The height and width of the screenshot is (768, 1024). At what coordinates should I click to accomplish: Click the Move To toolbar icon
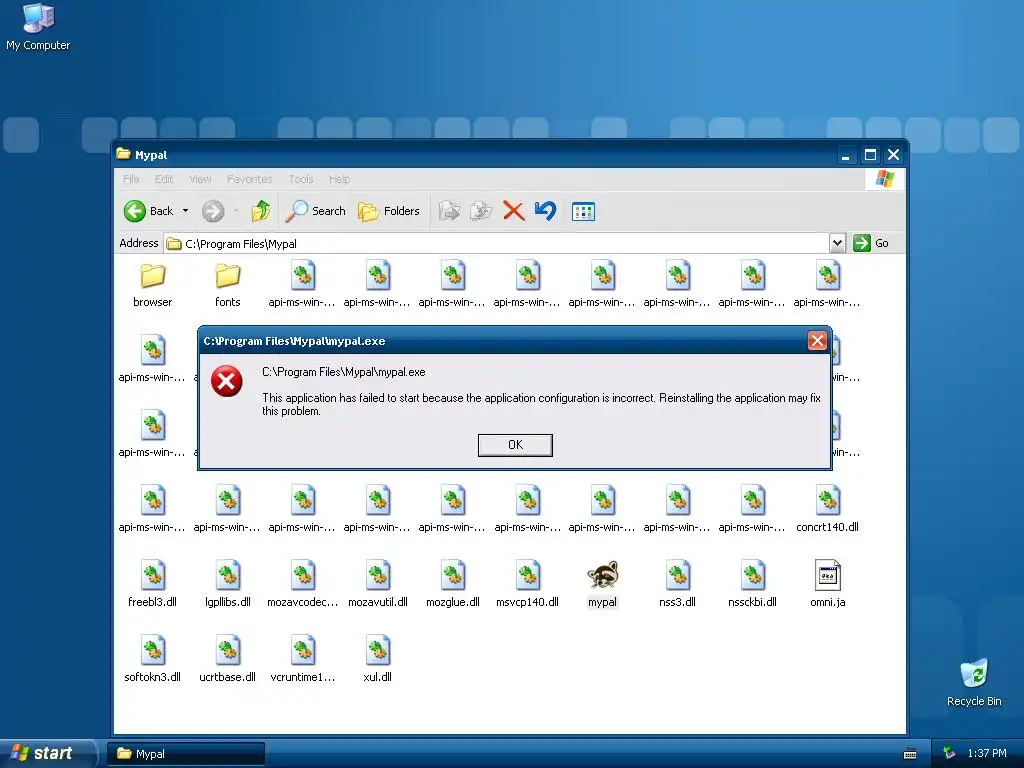tap(449, 211)
